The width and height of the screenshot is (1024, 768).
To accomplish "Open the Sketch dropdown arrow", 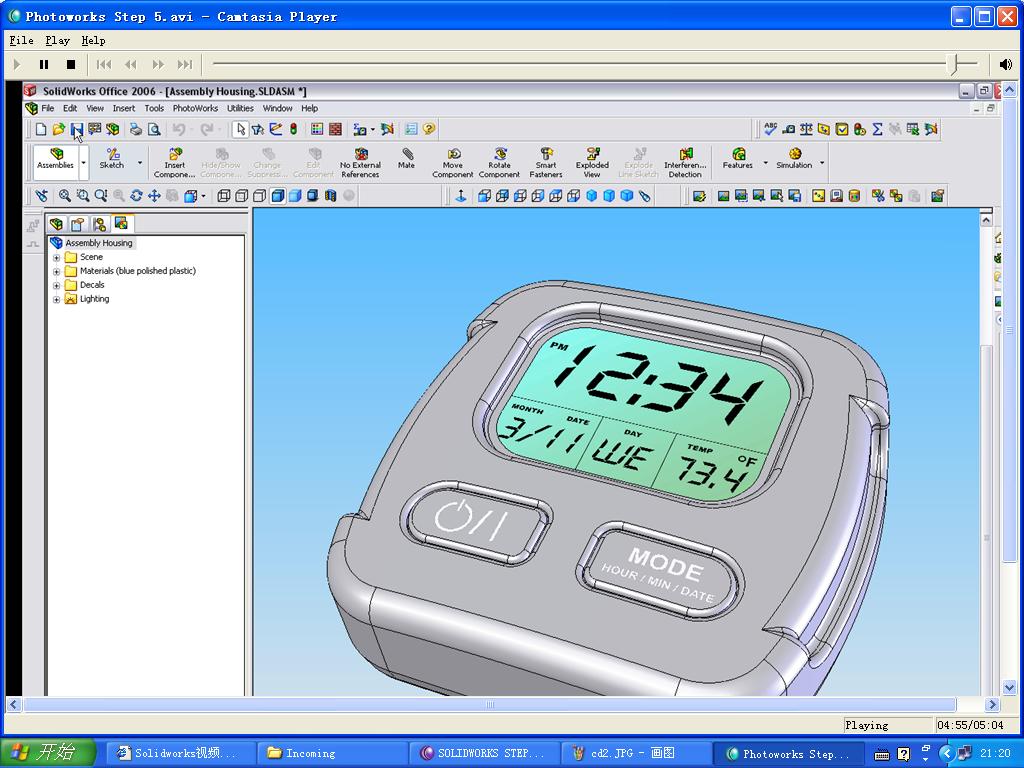I will tap(140, 163).
